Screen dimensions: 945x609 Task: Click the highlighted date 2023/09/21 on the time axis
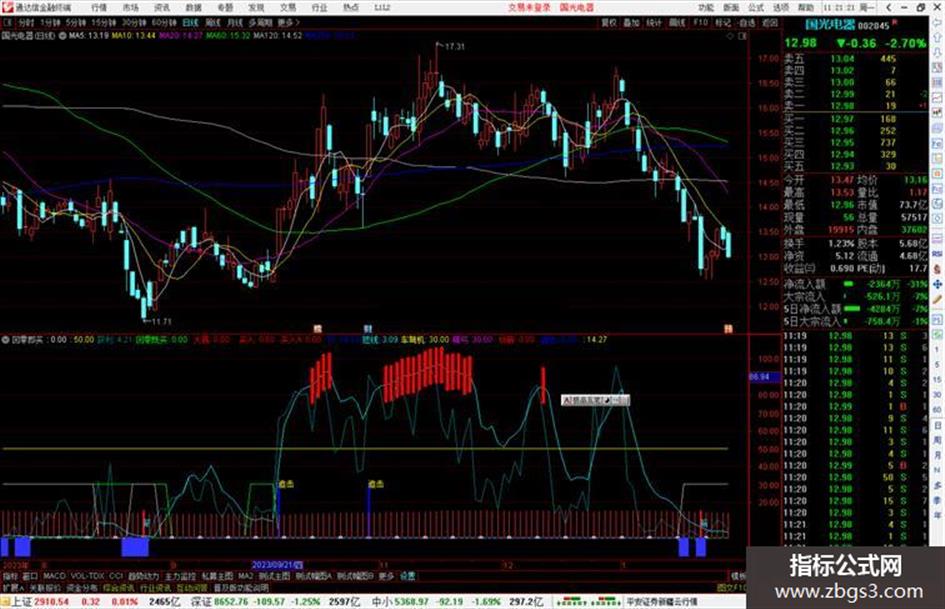click(277, 565)
